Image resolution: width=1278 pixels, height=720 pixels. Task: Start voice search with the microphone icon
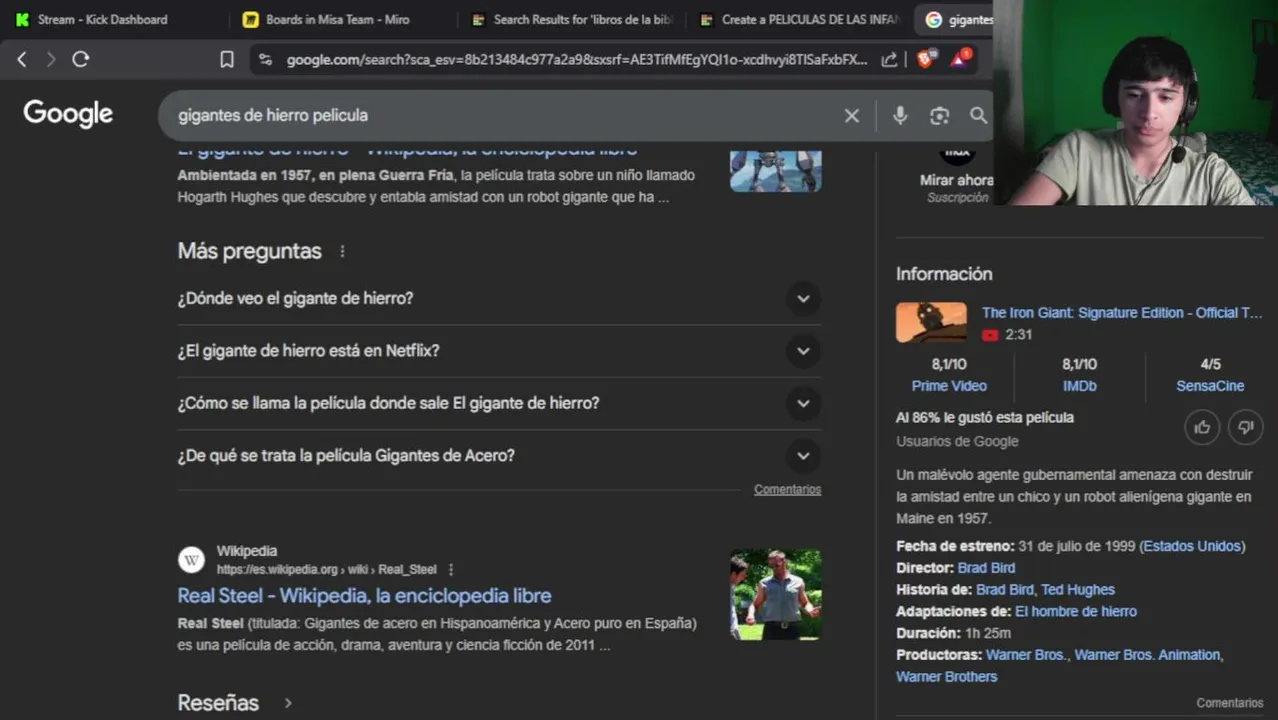coord(900,116)
